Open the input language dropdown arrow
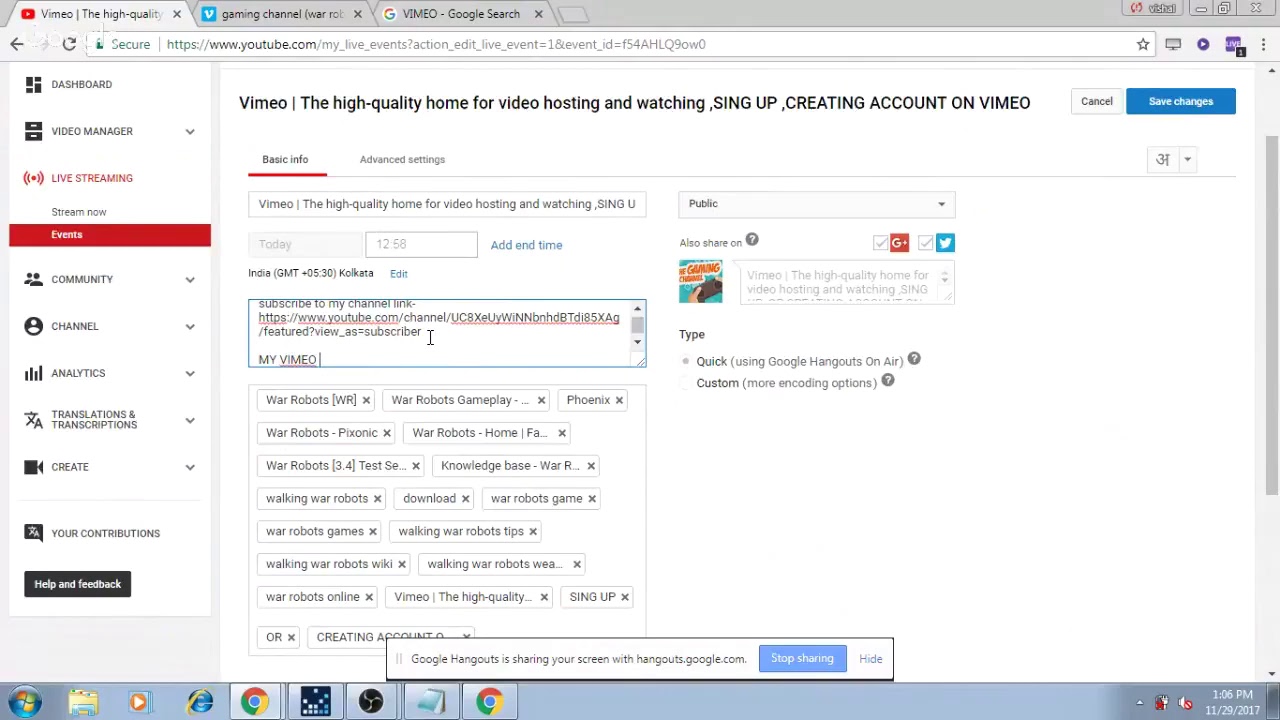Screen dimensions: 1280x720 1188,159
